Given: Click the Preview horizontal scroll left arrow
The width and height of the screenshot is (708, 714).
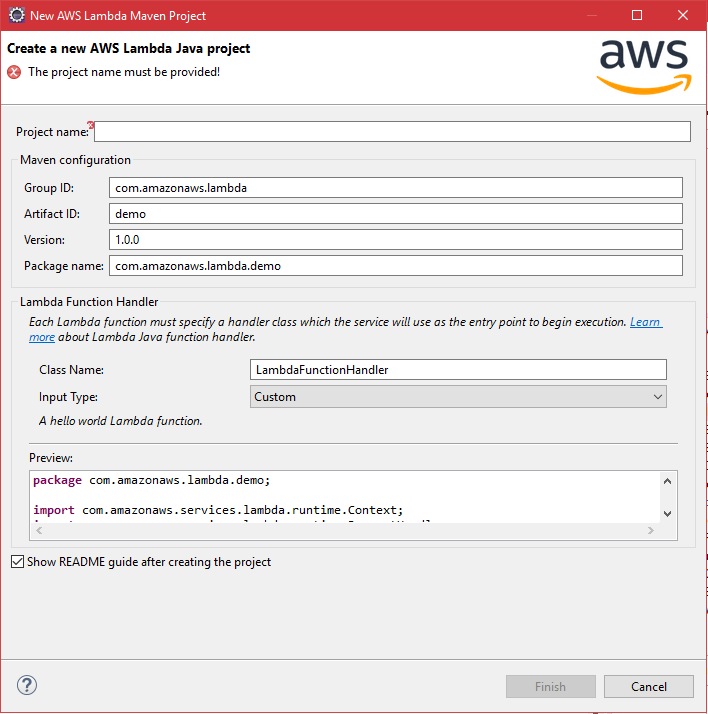Looking at the screenshot, I should pos(39,530).
